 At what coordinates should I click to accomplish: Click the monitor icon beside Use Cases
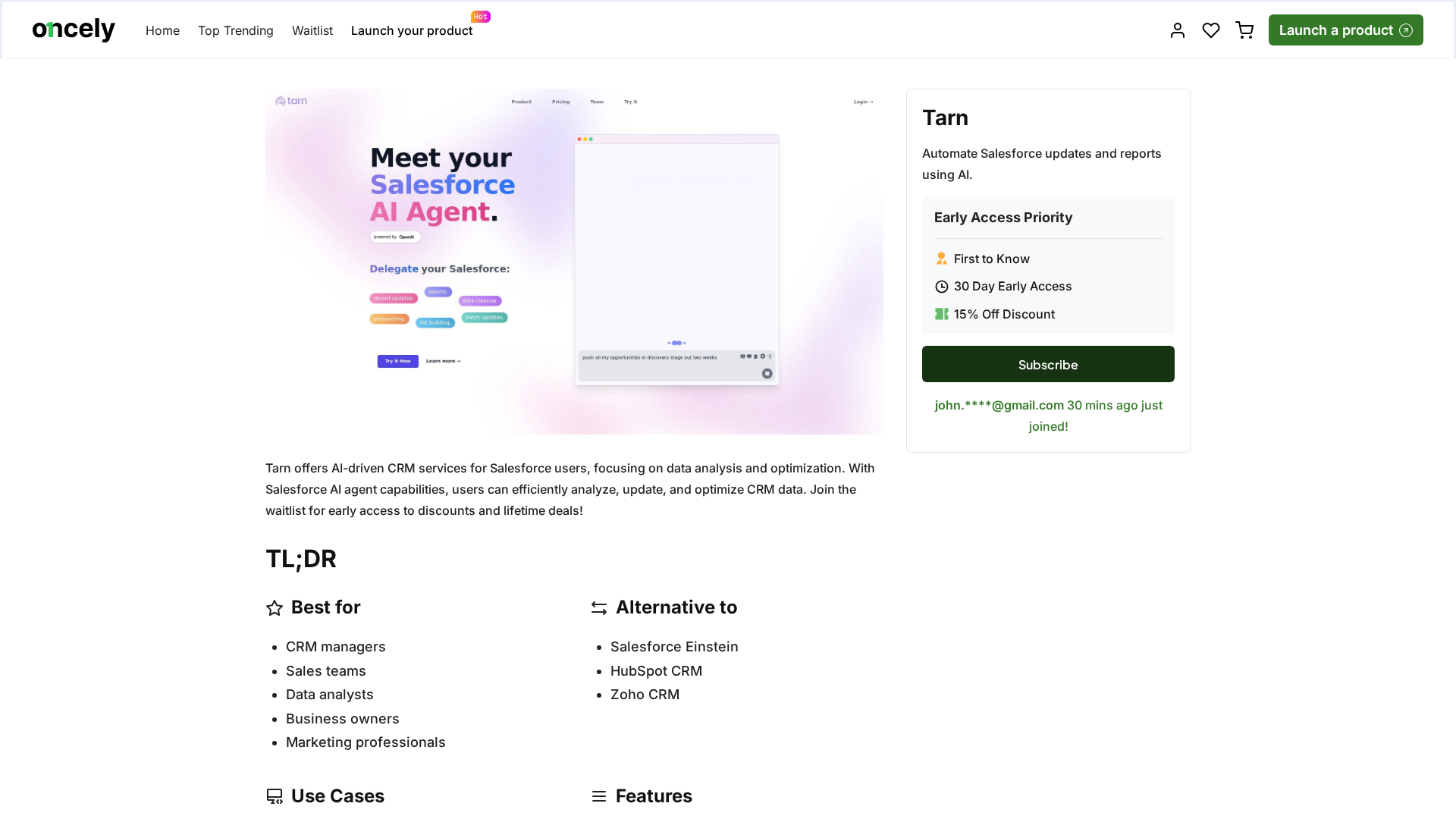click(275, 796)
